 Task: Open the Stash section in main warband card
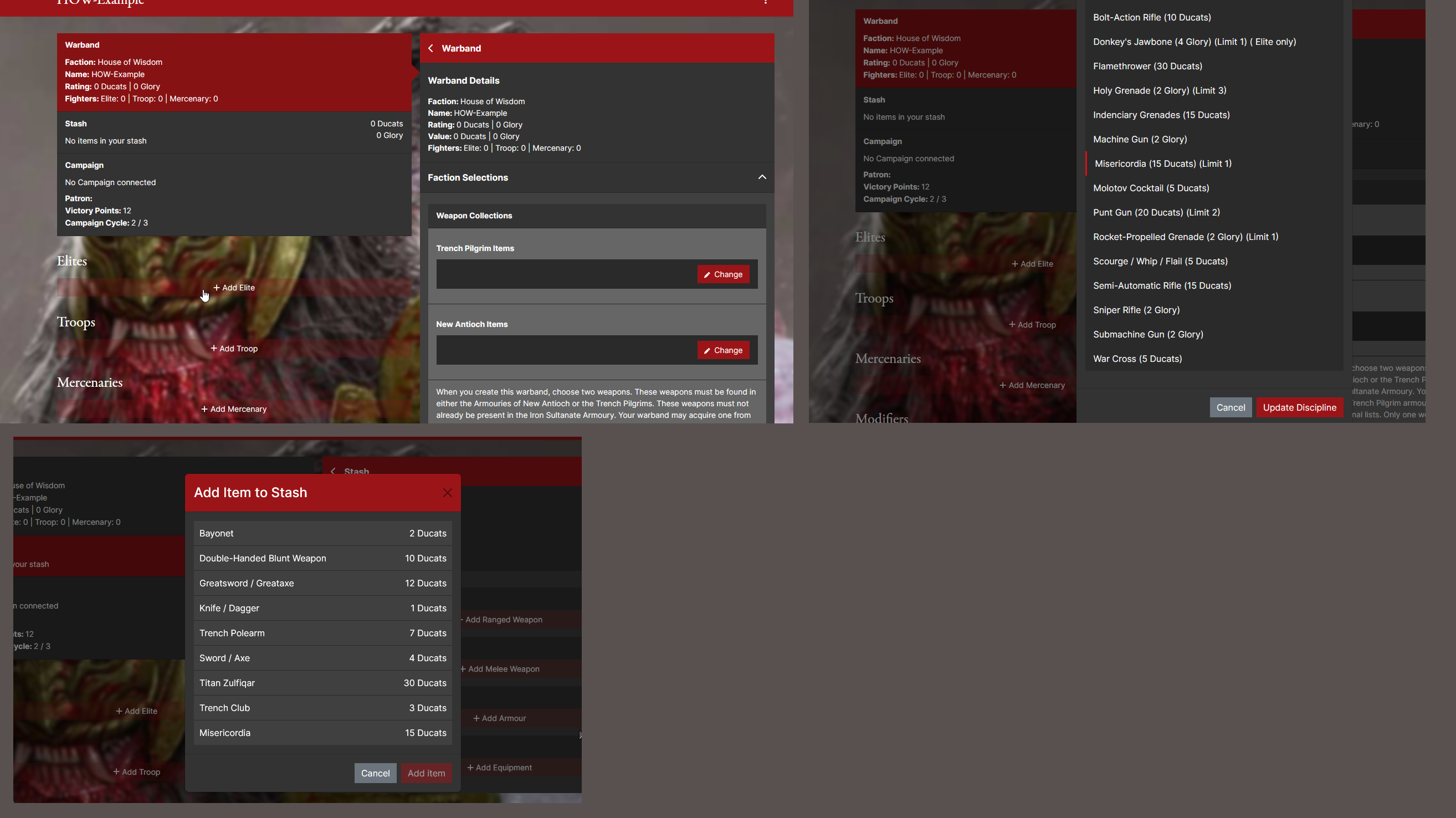pyautogui.click(x=234, y=132)
